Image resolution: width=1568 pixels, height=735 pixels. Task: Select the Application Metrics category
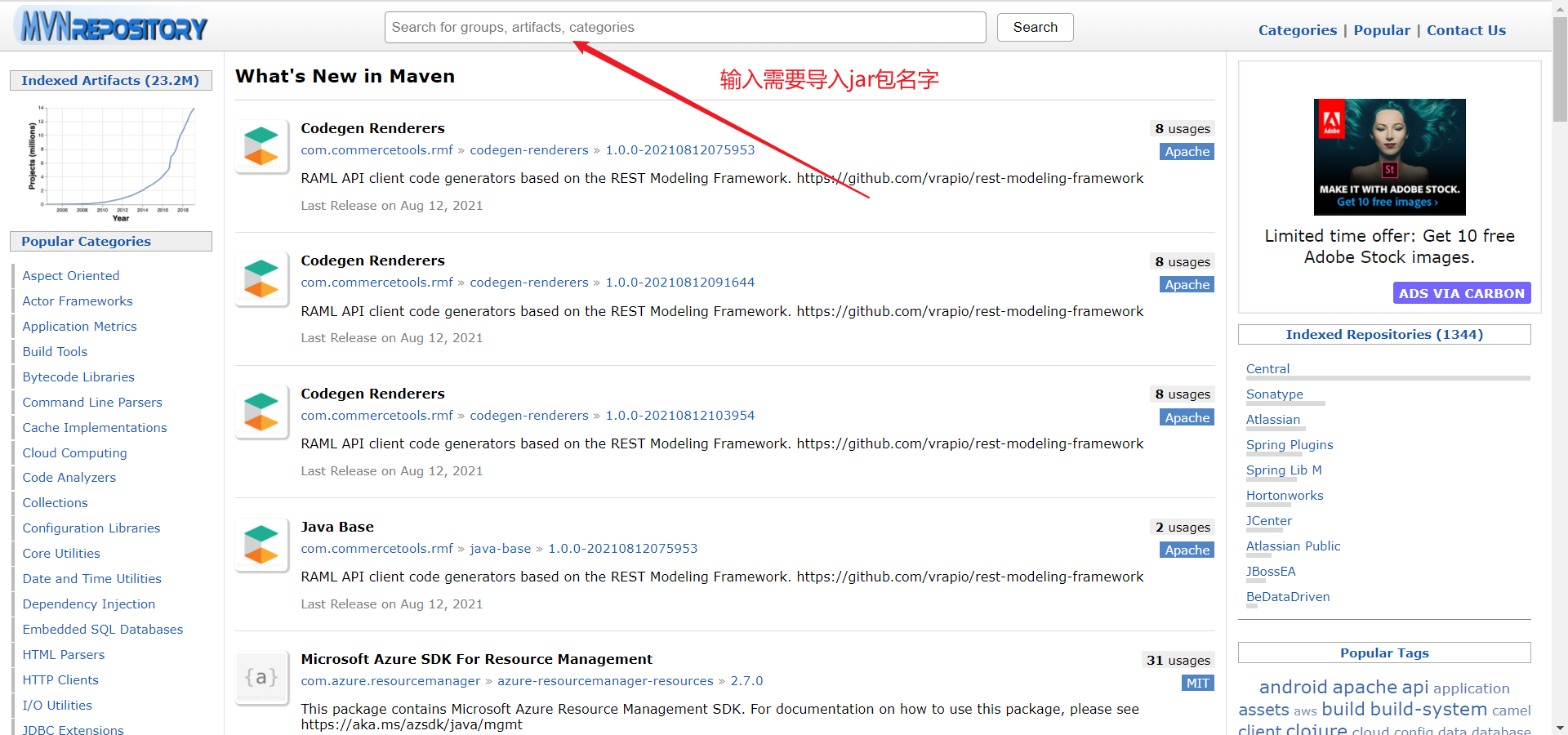[79, 326]
